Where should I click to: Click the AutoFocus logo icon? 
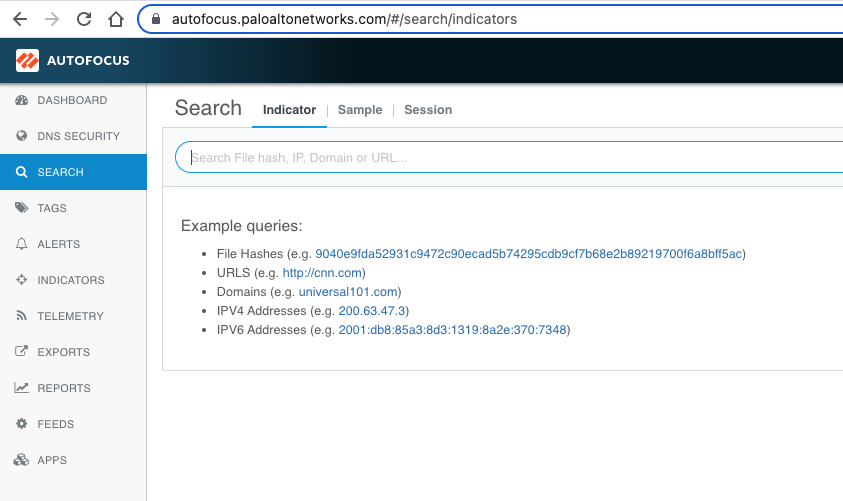tap(27, 60)
